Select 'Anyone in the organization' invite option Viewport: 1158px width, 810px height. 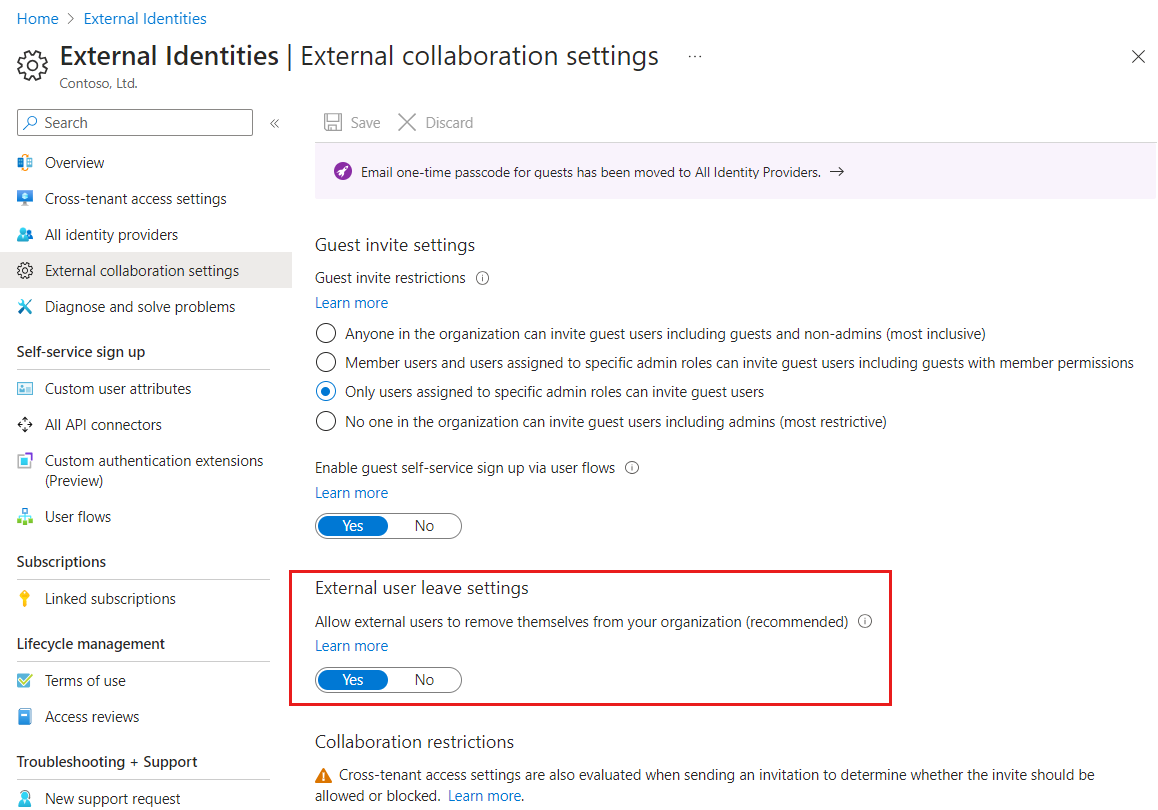pos(326,333)
